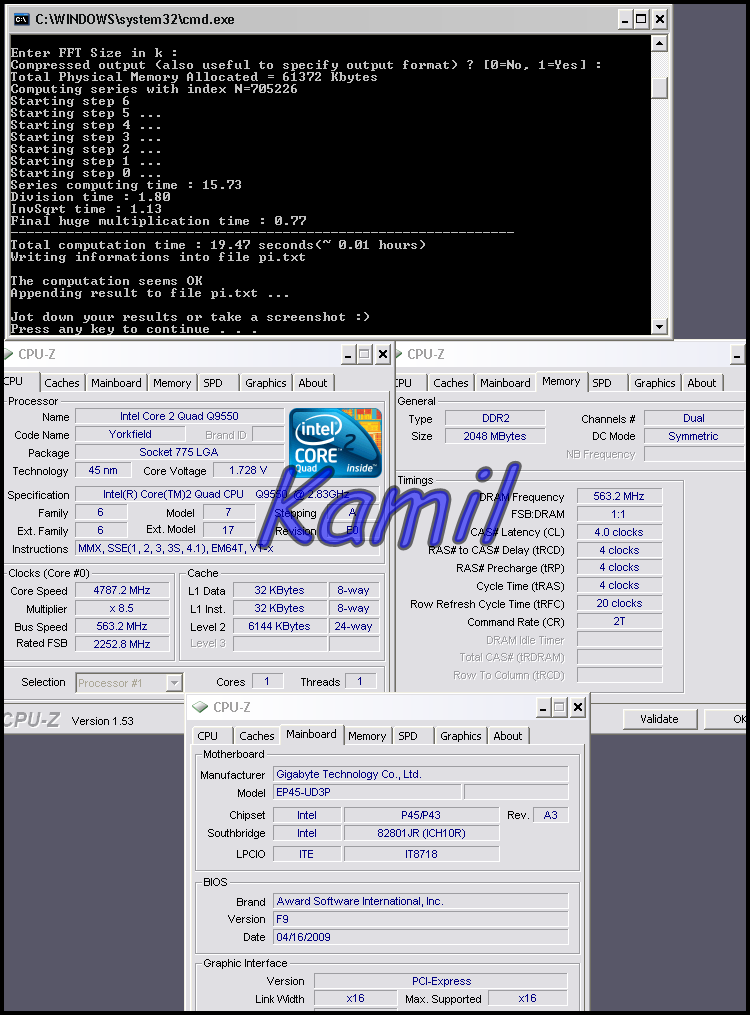Click the Cores count field
Image resolution: width=750 pixels, height=1015 pixels.
(x=267, y=681)
